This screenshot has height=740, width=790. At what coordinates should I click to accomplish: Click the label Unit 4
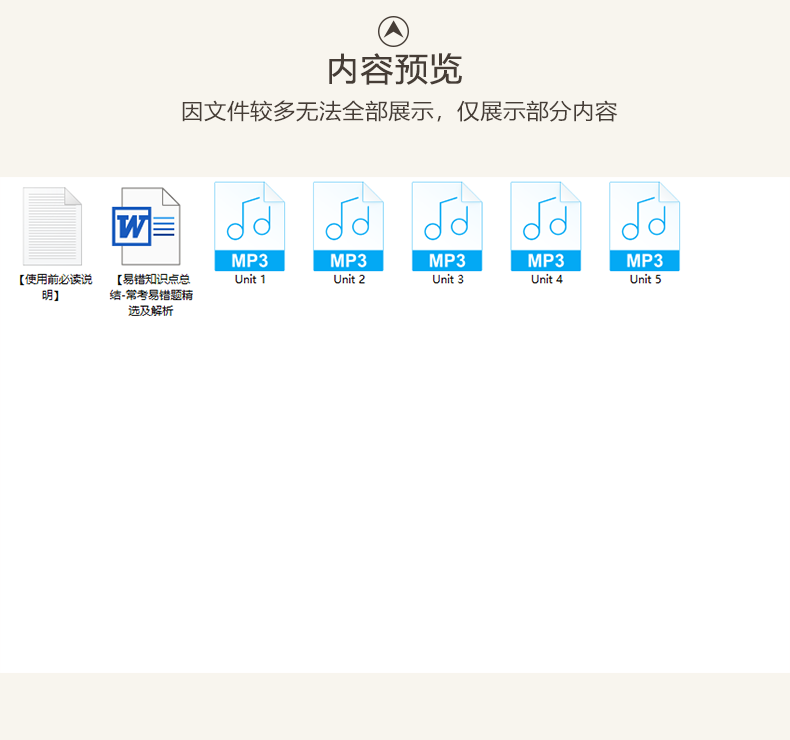click(x=547, y=279)
